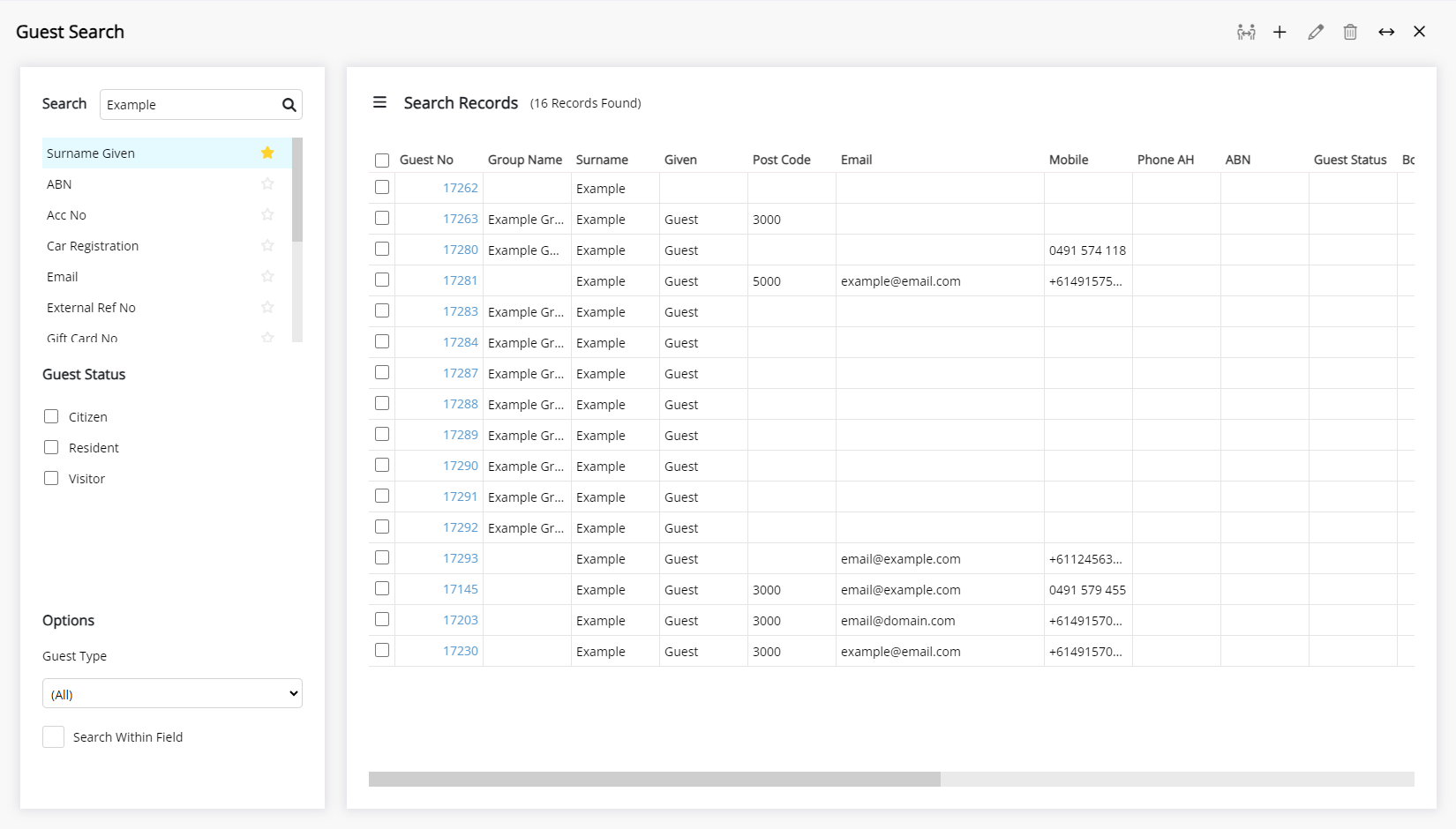
Task: Click the search field list scrollbar
Action: [297, 190]
